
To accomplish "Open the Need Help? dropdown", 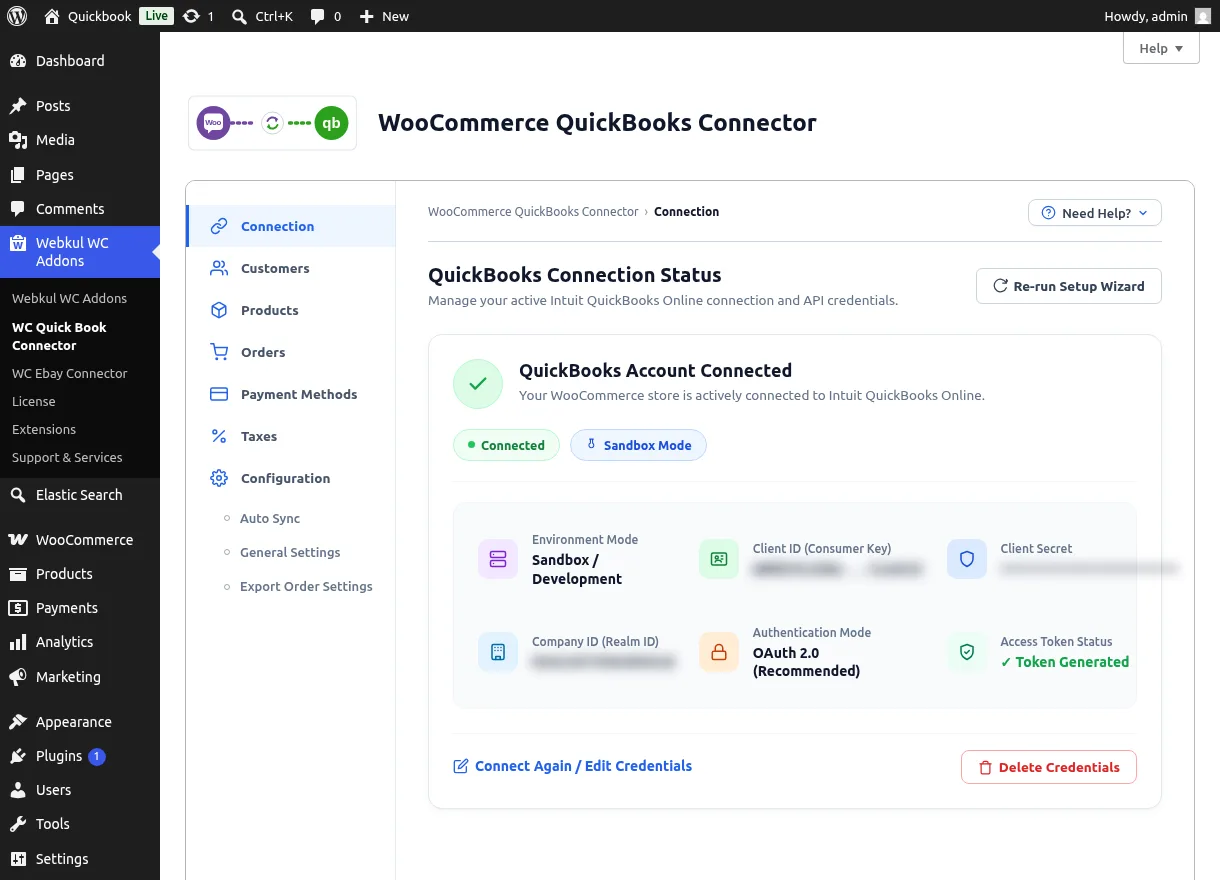I will coord(1095,213).
